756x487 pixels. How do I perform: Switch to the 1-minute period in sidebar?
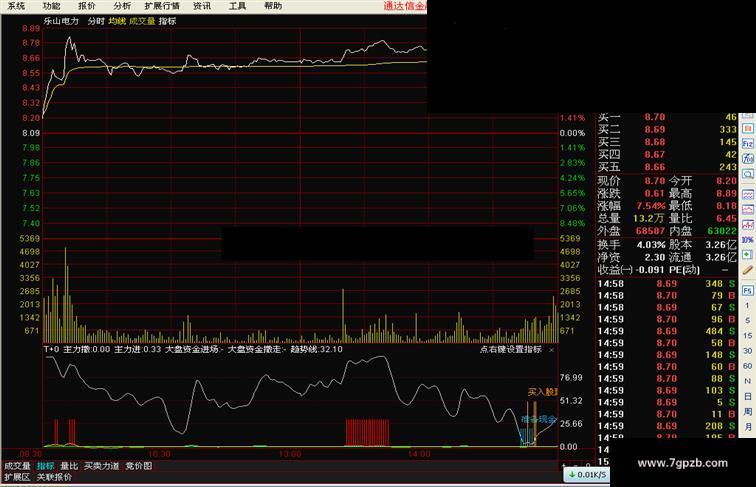pos(747,306)
